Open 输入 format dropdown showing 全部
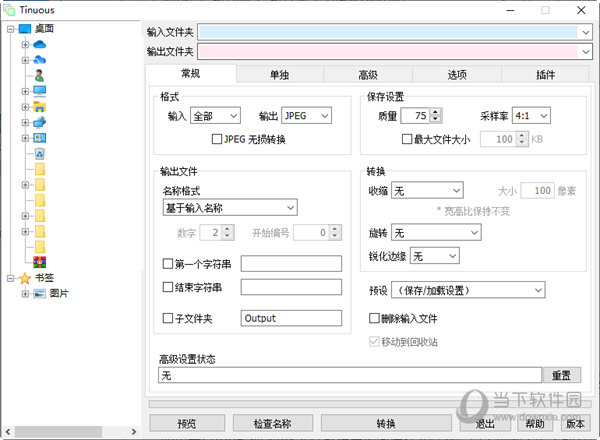 (215, 116)
